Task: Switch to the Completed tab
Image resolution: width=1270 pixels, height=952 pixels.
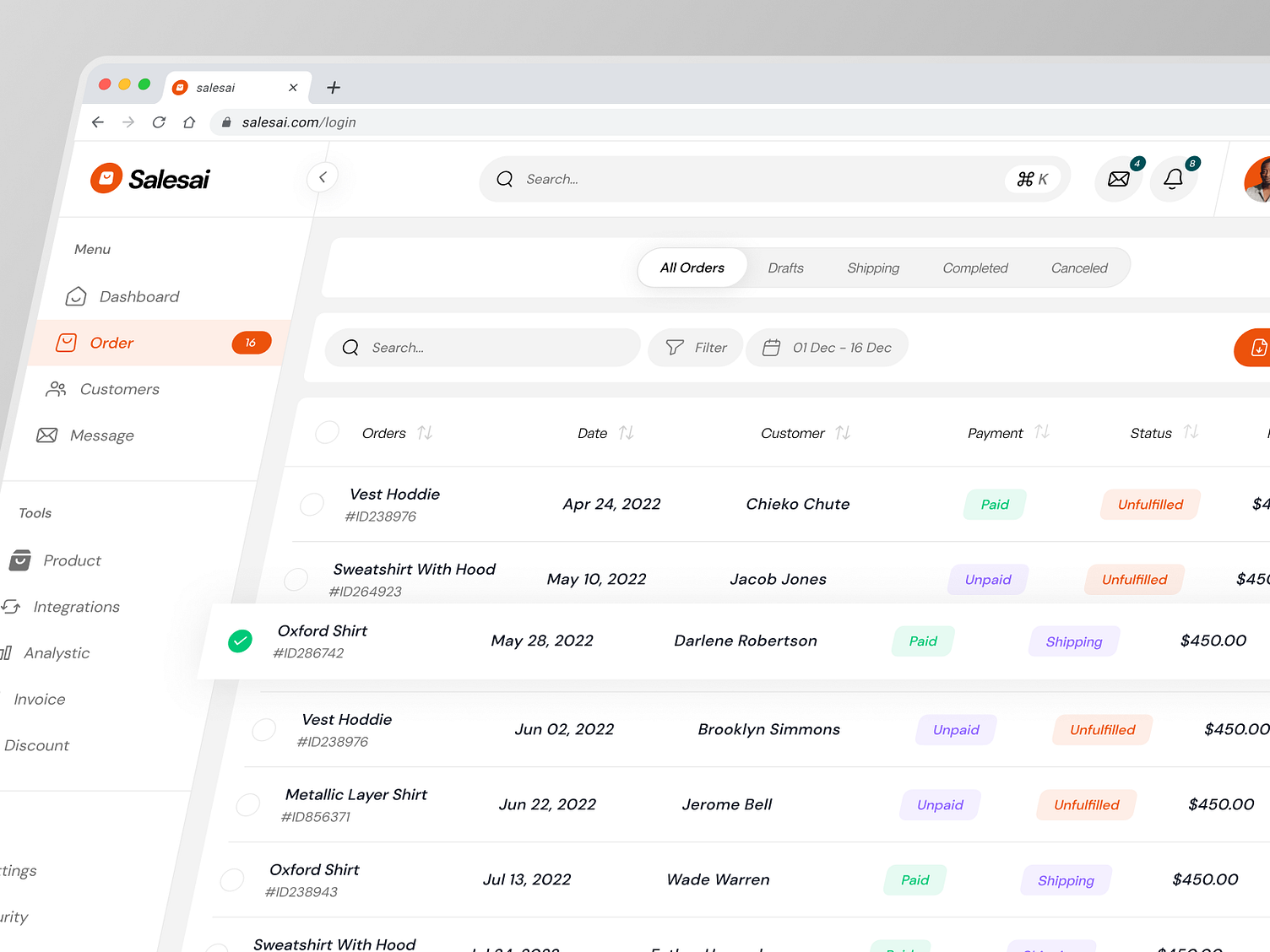Action: 975,268
